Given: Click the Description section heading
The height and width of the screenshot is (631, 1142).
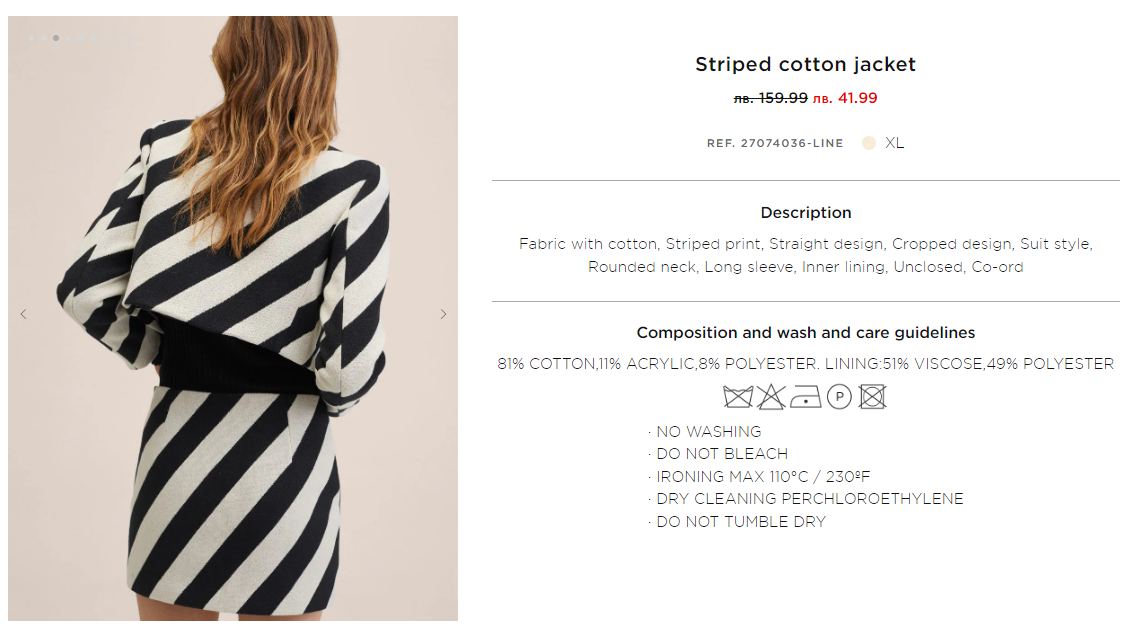Looking at the screenshot, I should coord(806,213).
